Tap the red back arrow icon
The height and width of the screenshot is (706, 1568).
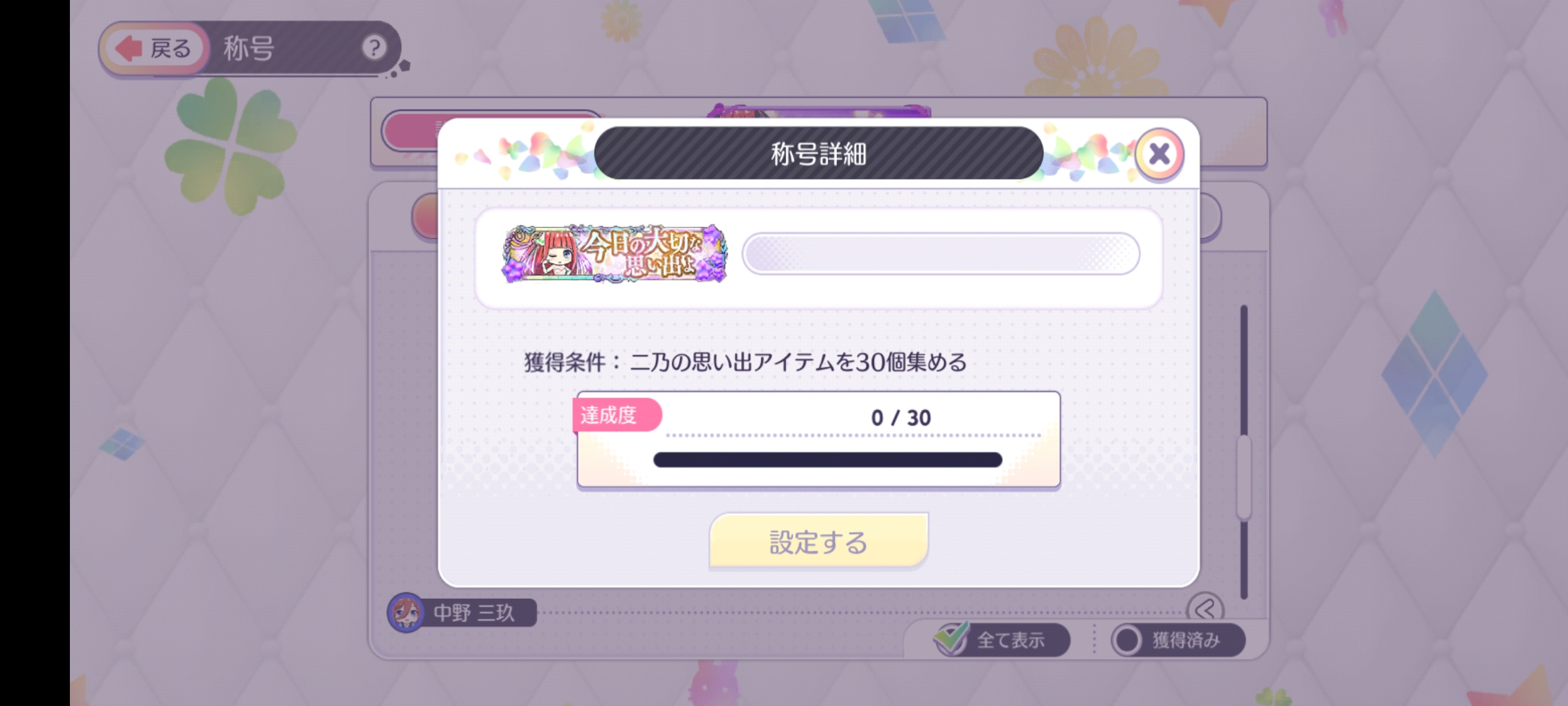(x=129, y=48)
